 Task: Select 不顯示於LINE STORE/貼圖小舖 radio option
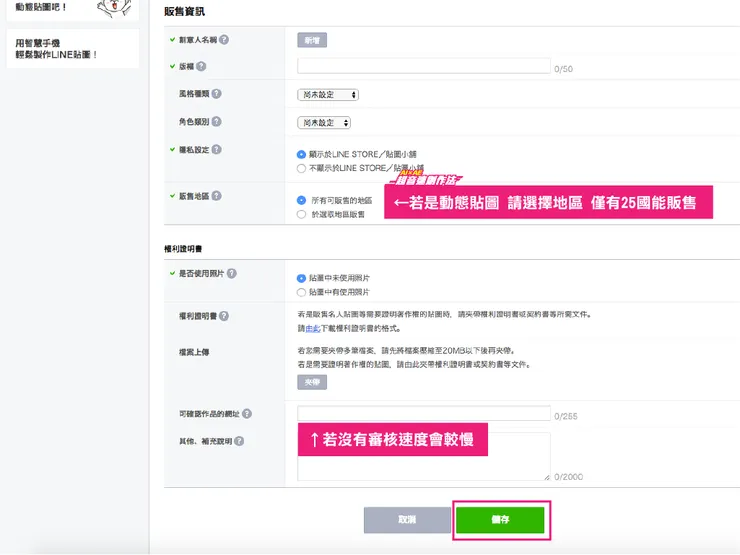[302, 168]
